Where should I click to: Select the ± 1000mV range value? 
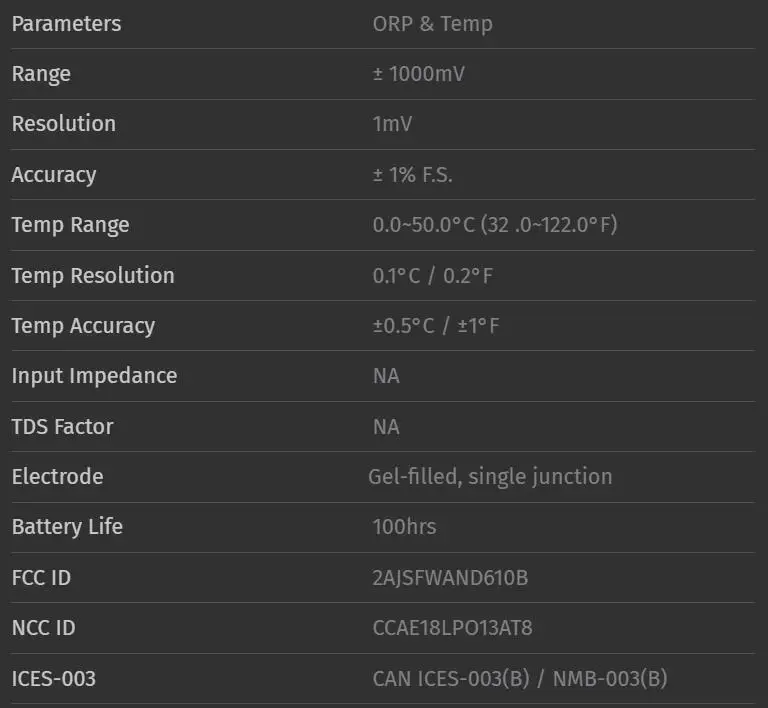tap(418, 74)
